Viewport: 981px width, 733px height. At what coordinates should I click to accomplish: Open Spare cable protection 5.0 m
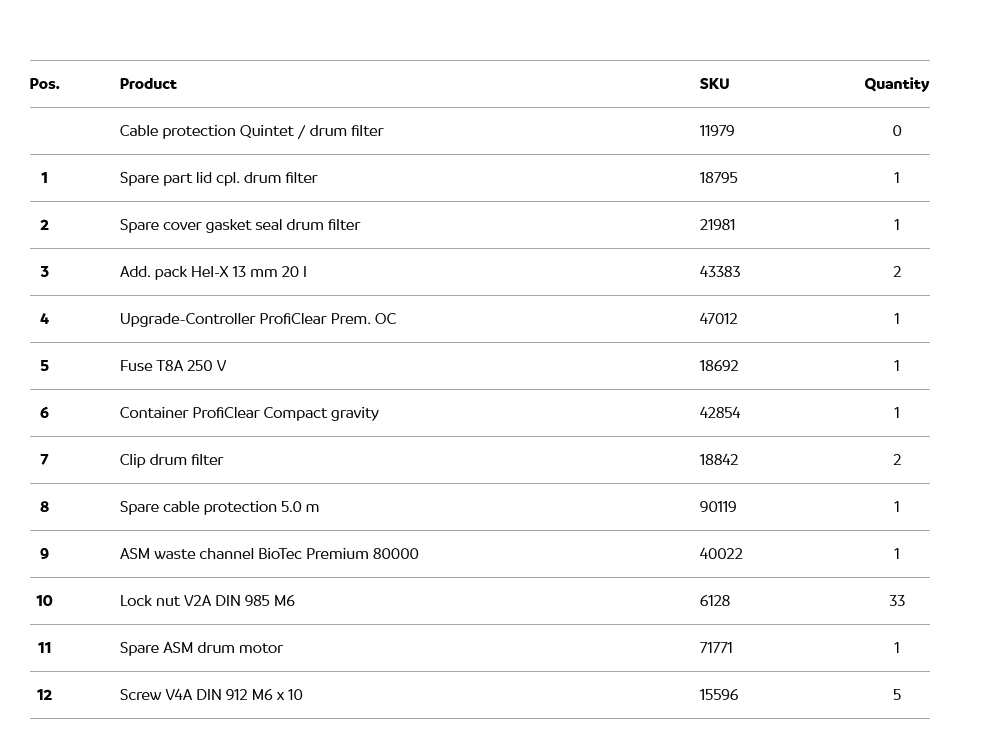tap(219, 507)
